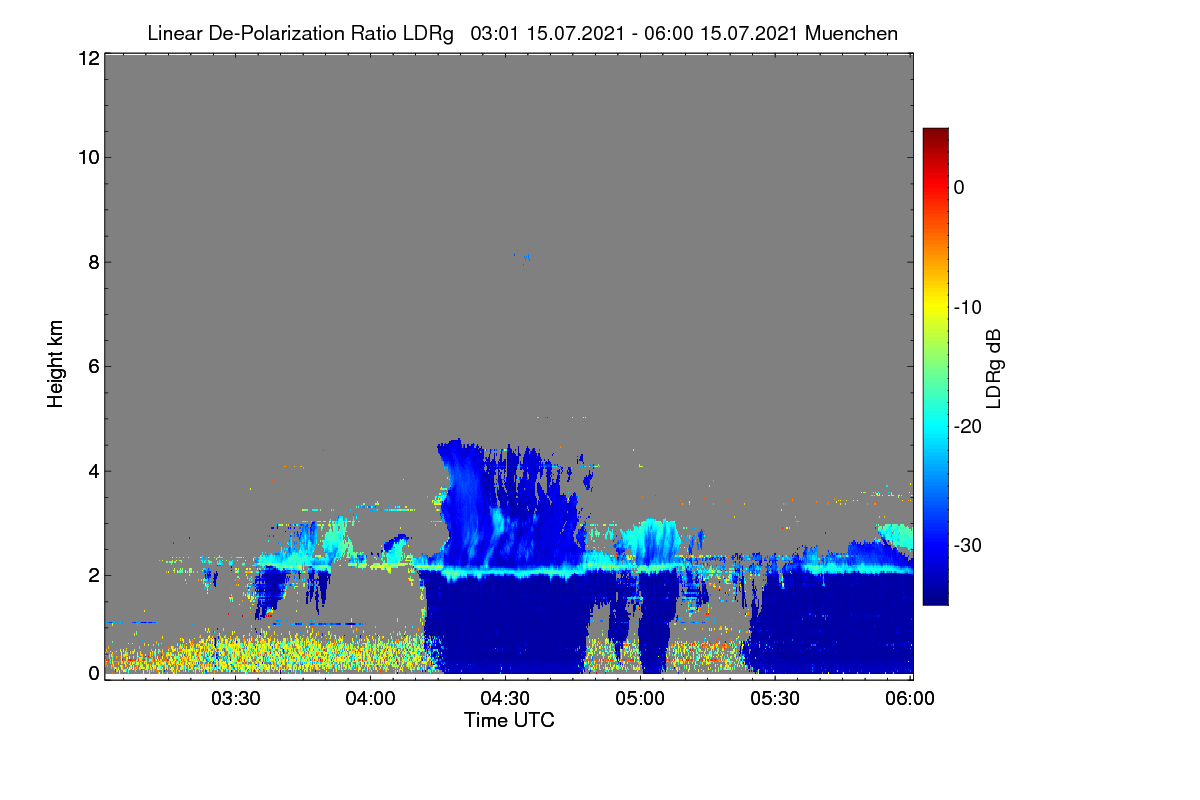Click the height tick label 4

[93, 471]
